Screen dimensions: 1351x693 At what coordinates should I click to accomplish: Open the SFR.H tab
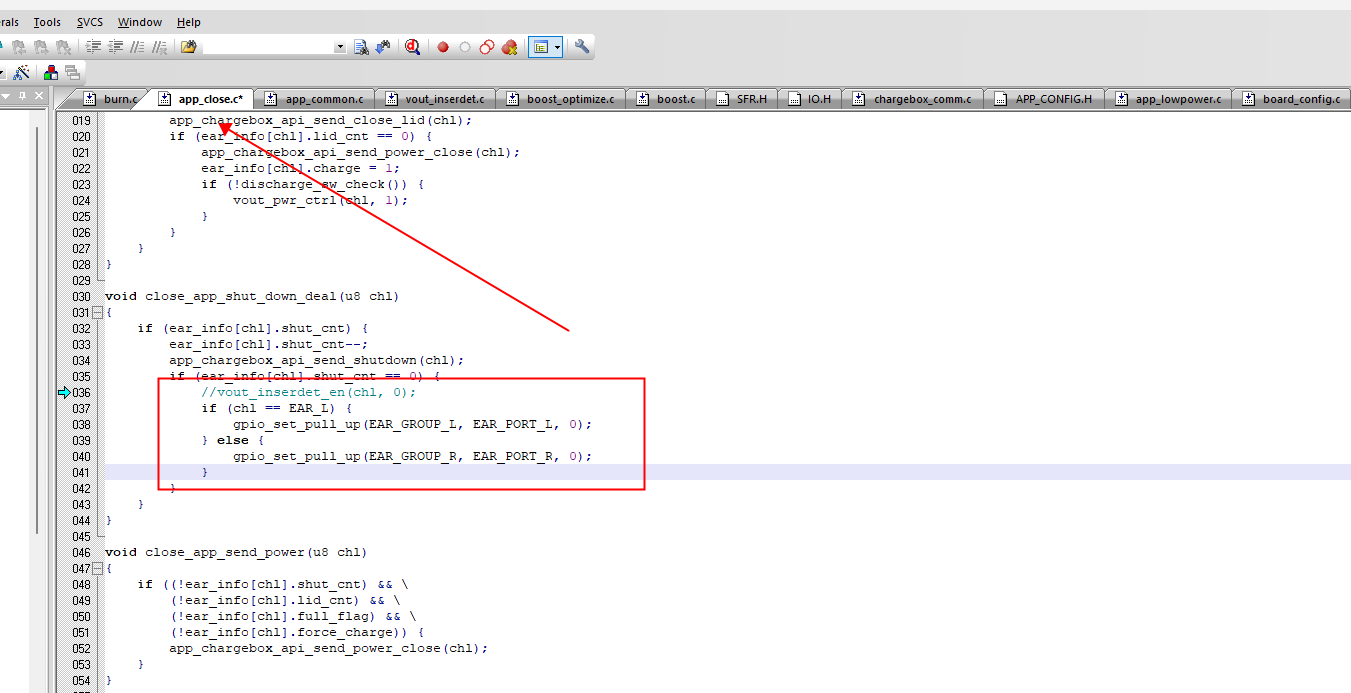pos(742,99)
